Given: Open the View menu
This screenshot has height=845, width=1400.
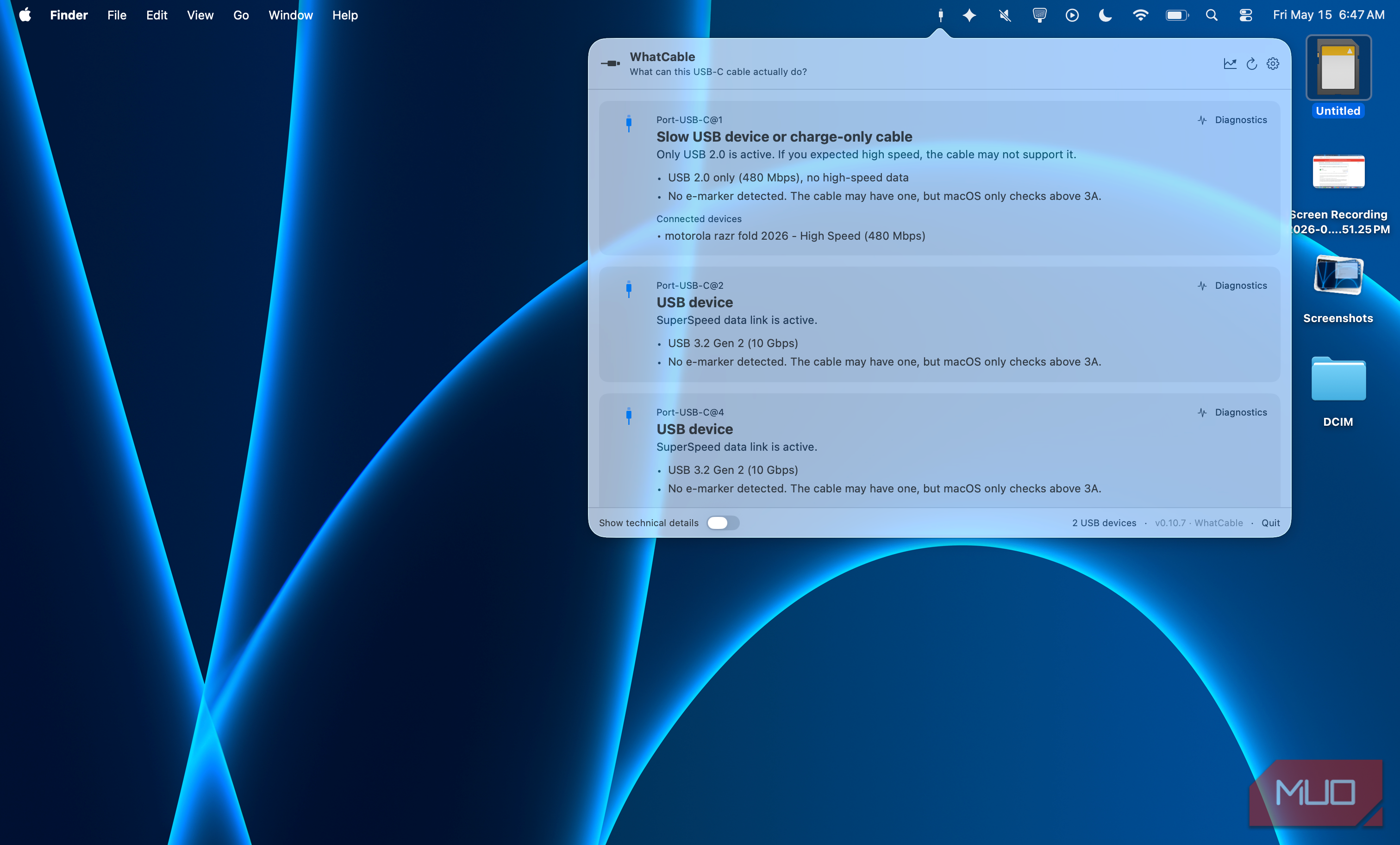Looking at the screenshot, I should pyautogui.click(x=200, y=15).
